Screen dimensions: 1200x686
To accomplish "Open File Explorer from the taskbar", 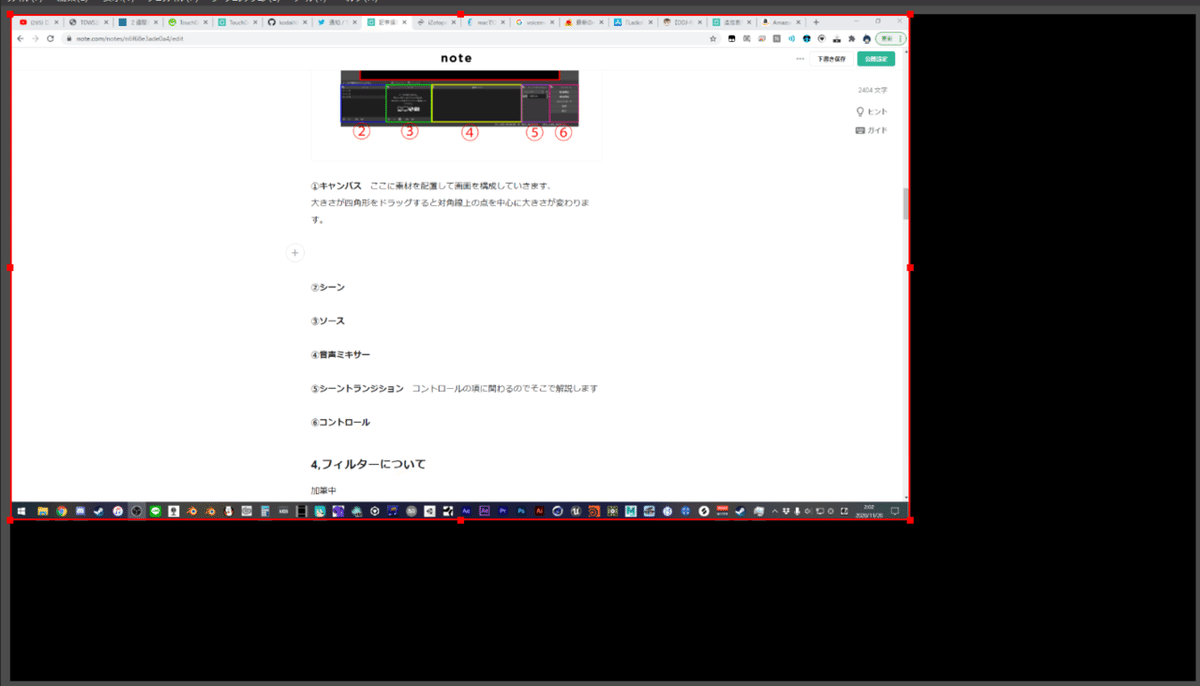I will click(x=43, y=511).
